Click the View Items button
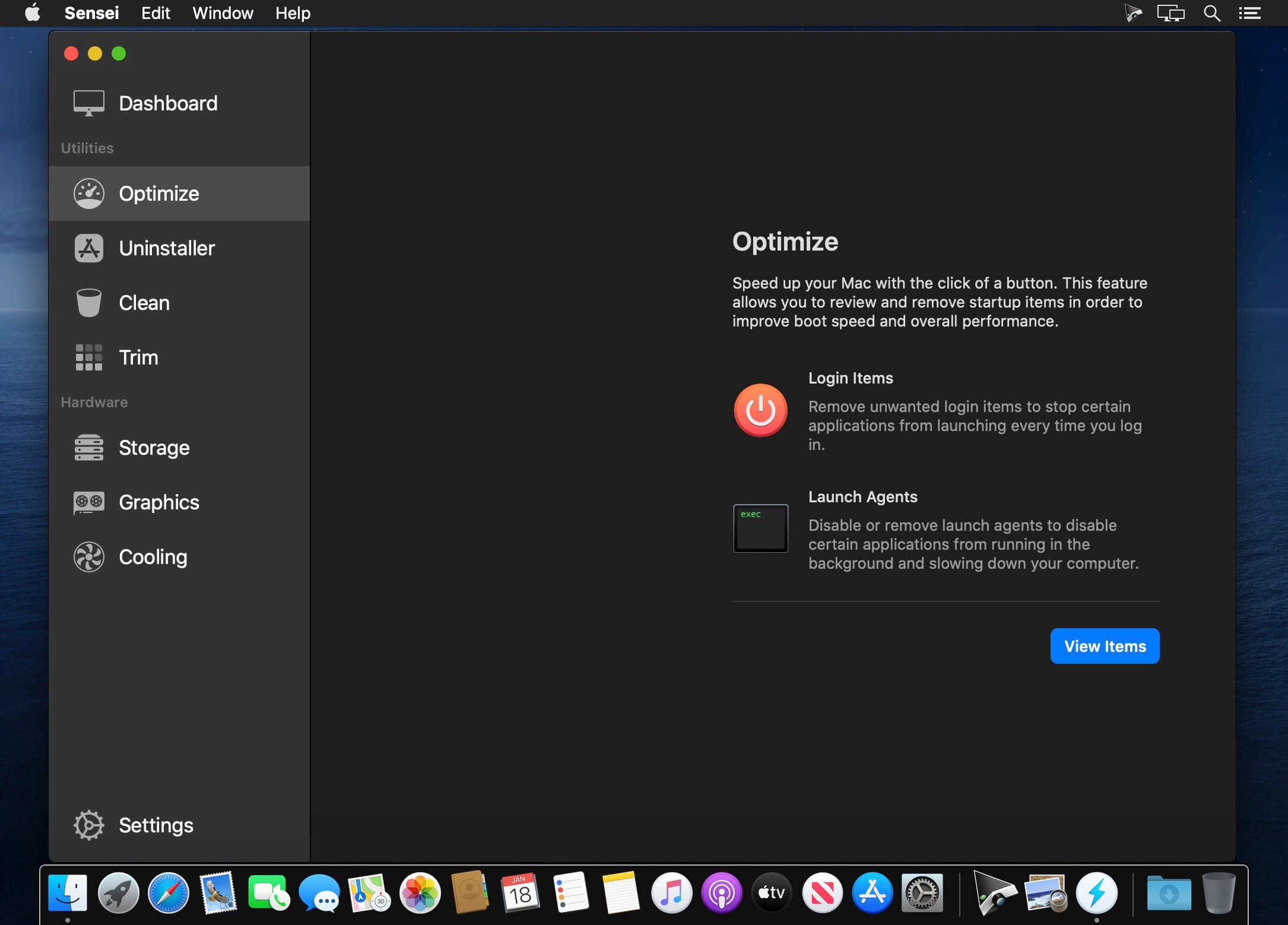 [x=1105, y=646]
